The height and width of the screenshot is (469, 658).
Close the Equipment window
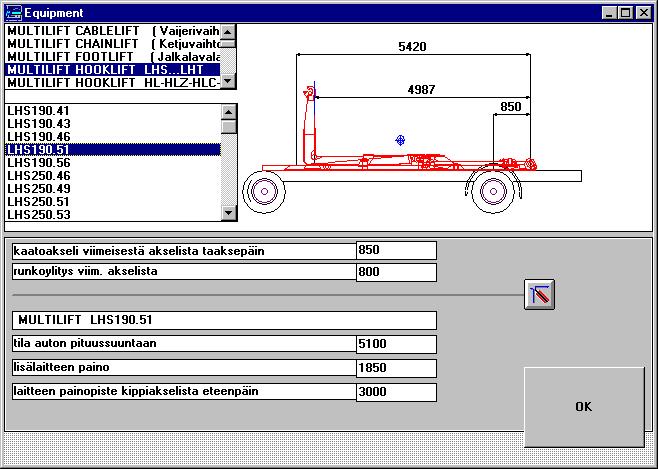coord(643,13)
